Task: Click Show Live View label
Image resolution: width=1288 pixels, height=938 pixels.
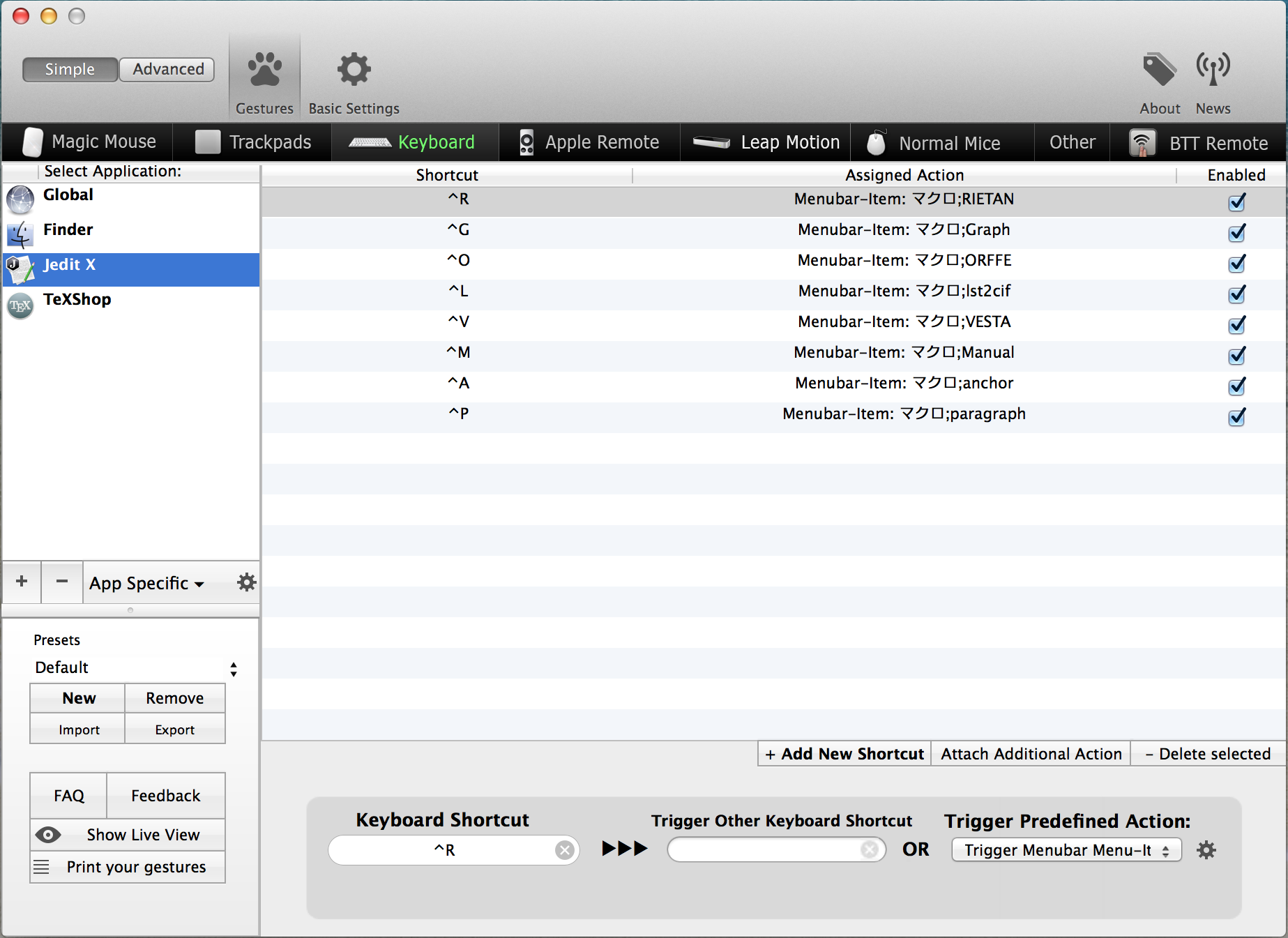Action: tap(143, 835)
